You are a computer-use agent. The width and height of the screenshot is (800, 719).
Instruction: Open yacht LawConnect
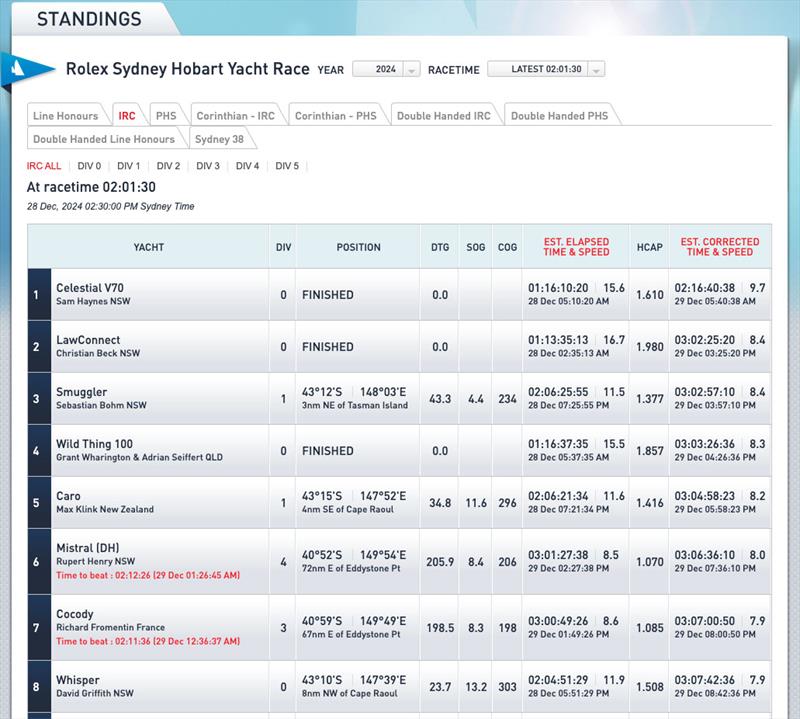tap(88, 340)
